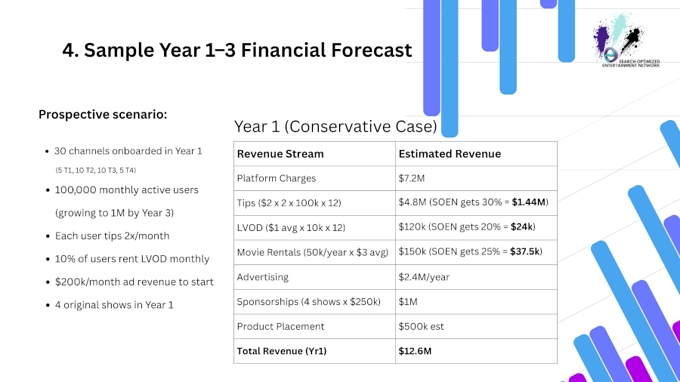Click the SOEN splatter logo
The width and height of the screenshot is (680, 382).
click(626, 40)
